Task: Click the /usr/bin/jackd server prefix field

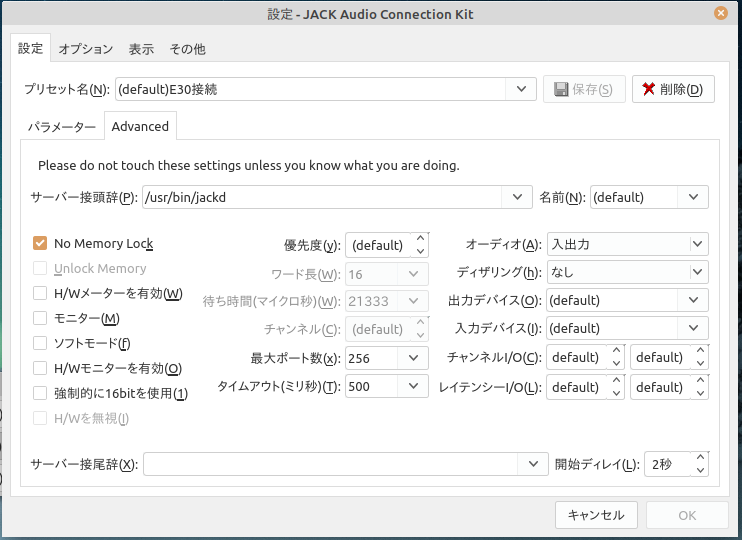Action: tap(322, 197)
